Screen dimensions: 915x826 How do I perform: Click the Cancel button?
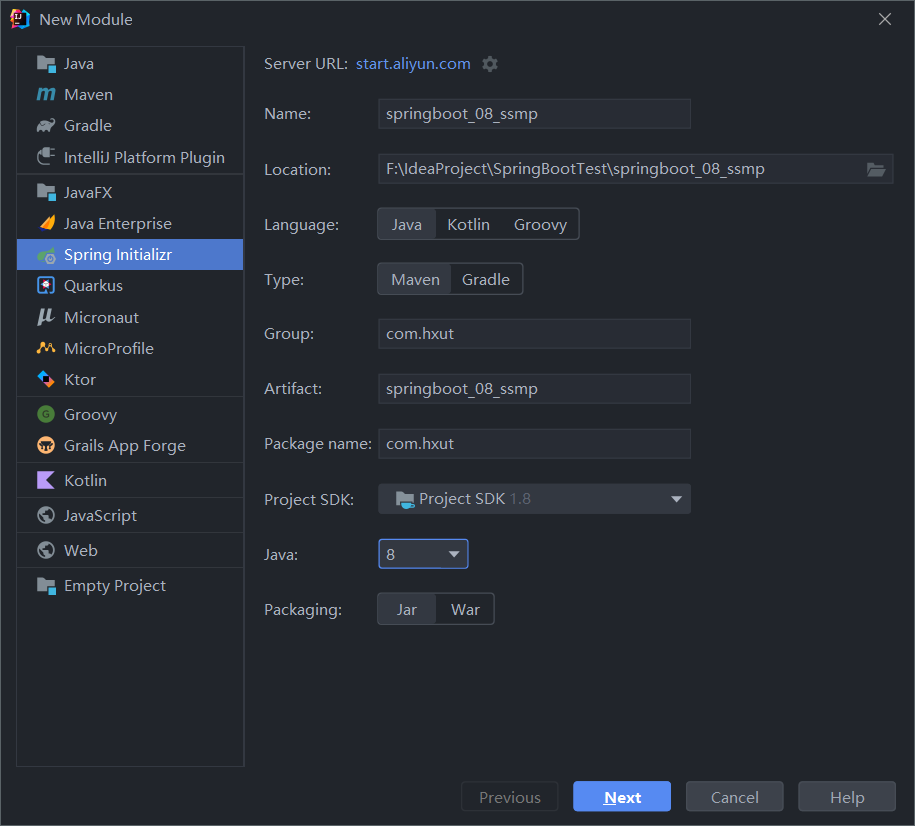coord(734,797)
